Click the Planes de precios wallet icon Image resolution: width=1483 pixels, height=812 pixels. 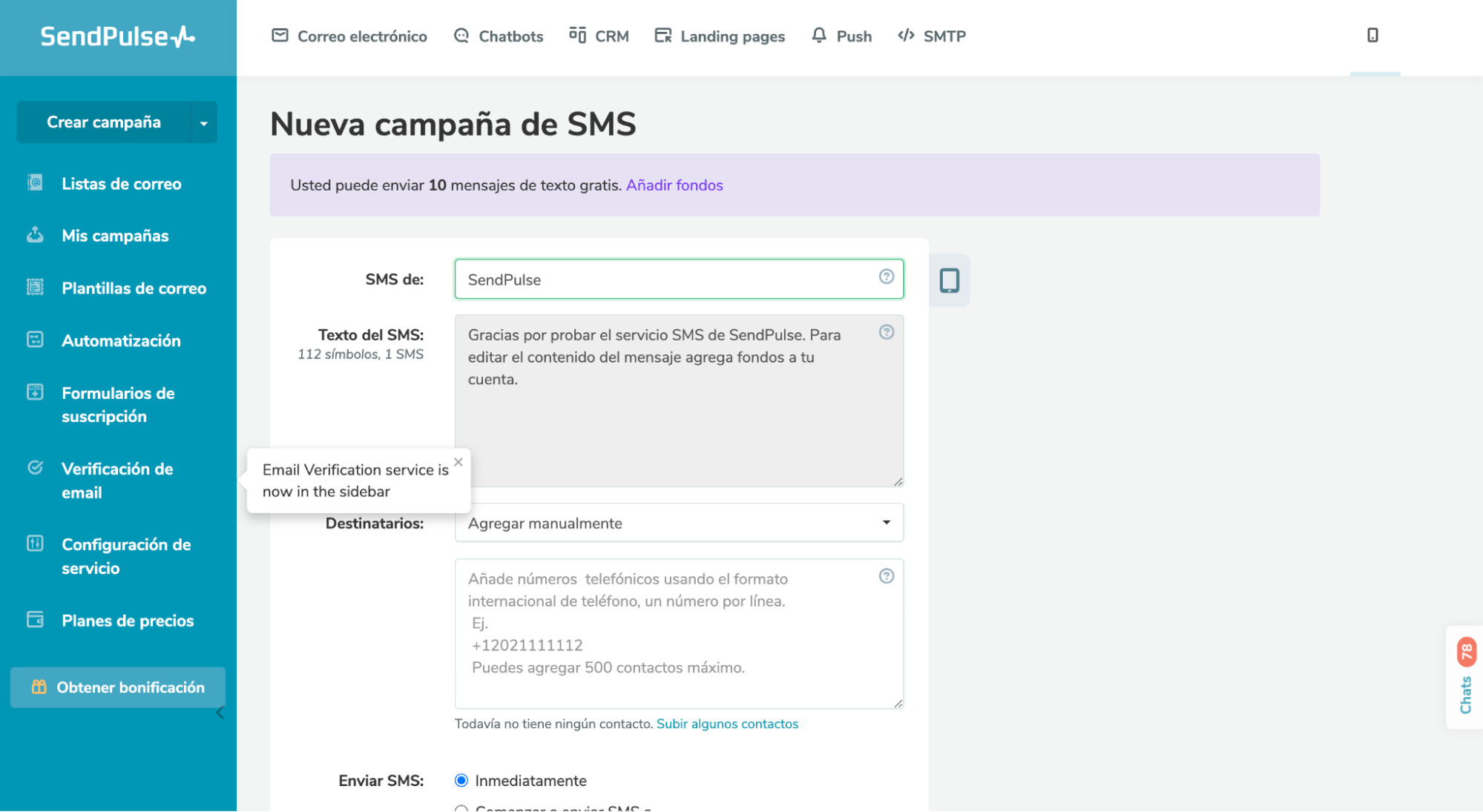[x=35, y=619]
